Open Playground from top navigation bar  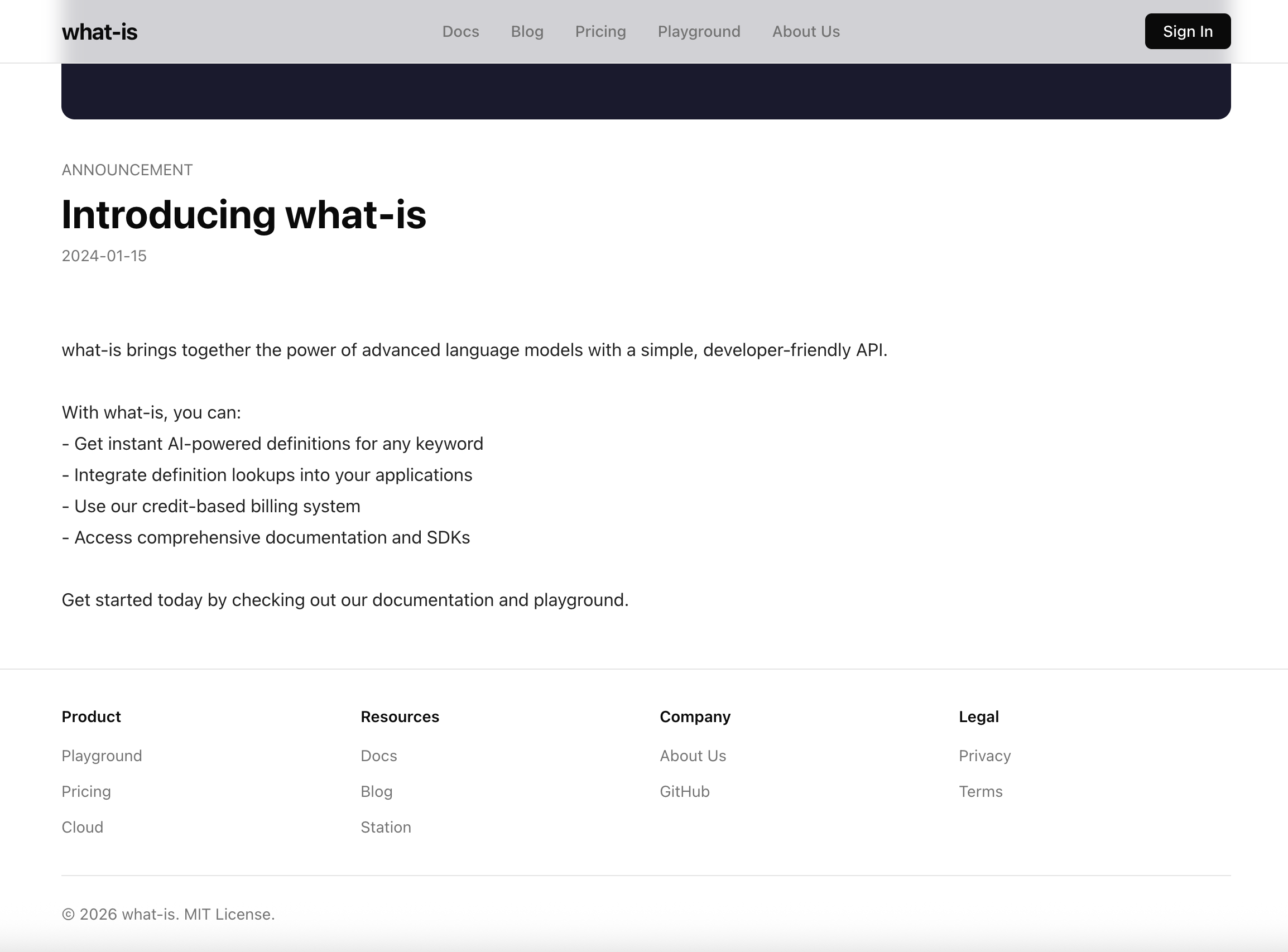pos(699,32)
